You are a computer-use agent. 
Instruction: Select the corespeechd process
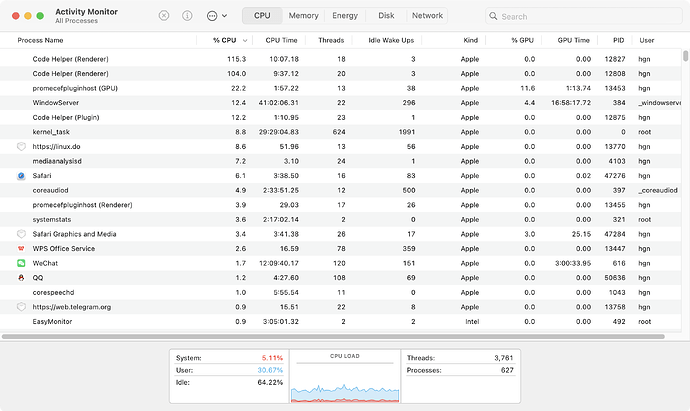pos(53,292)
